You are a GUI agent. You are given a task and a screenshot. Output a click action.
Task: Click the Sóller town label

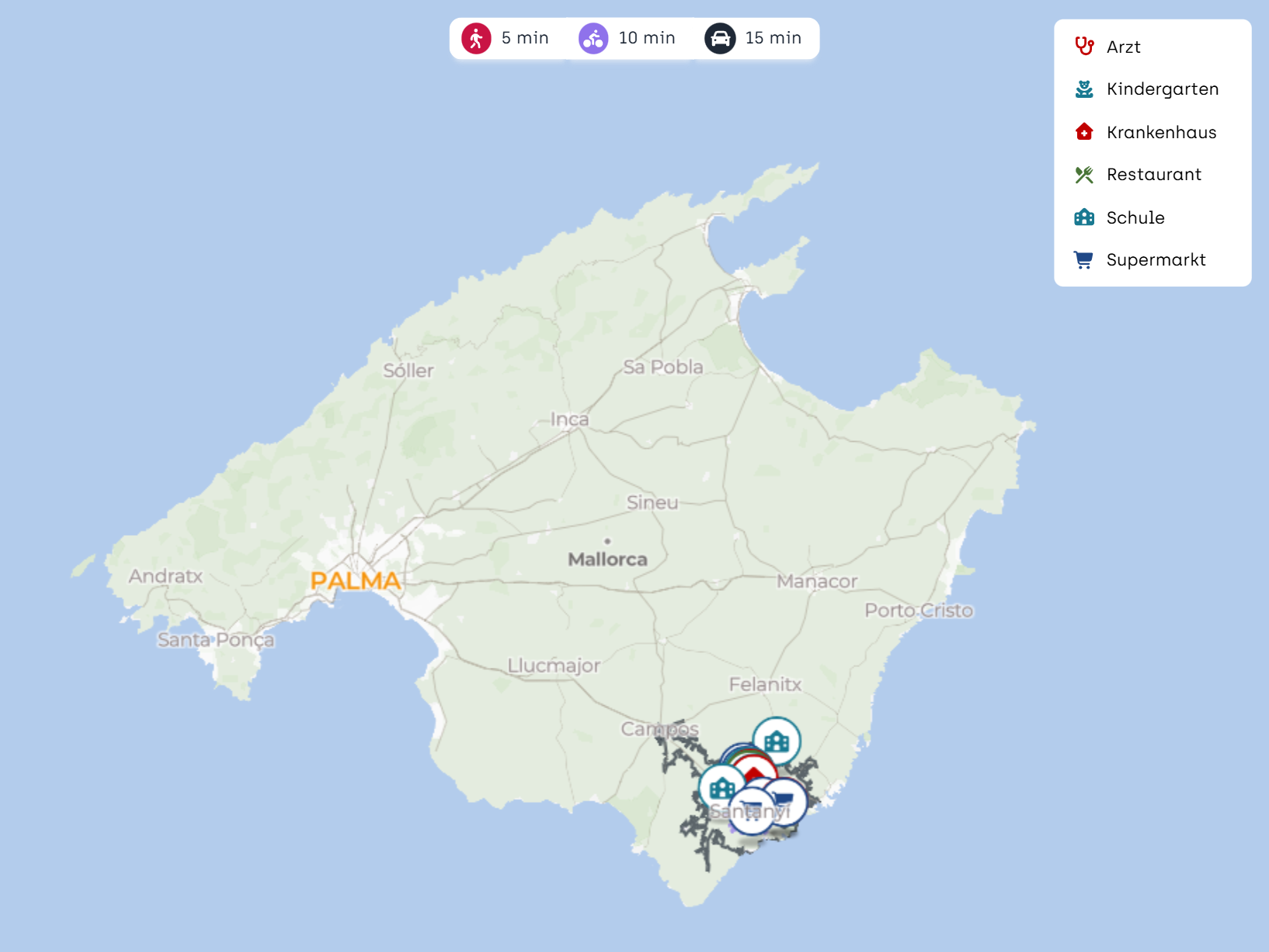[x=409, y=371]
